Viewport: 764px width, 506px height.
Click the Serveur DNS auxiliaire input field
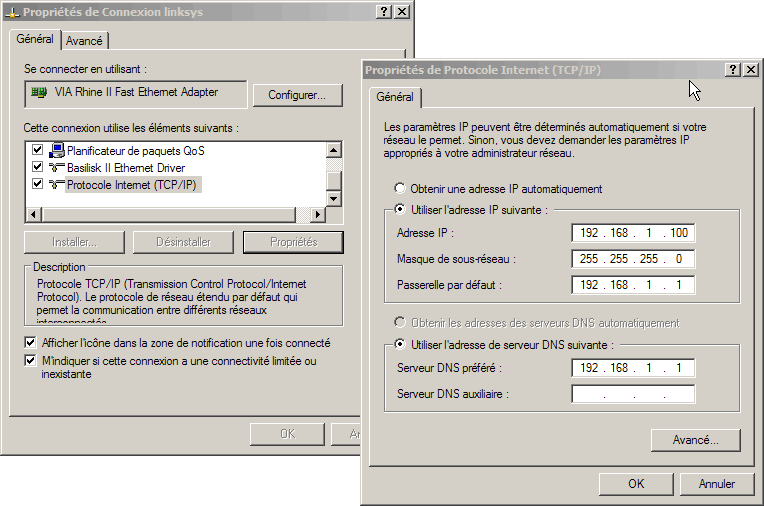[633, 394]
